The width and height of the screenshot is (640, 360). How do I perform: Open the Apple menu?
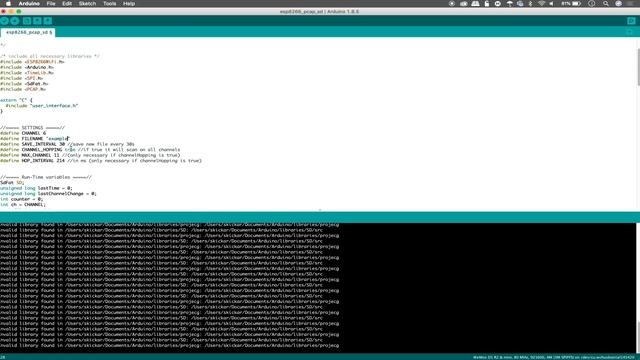8,4
